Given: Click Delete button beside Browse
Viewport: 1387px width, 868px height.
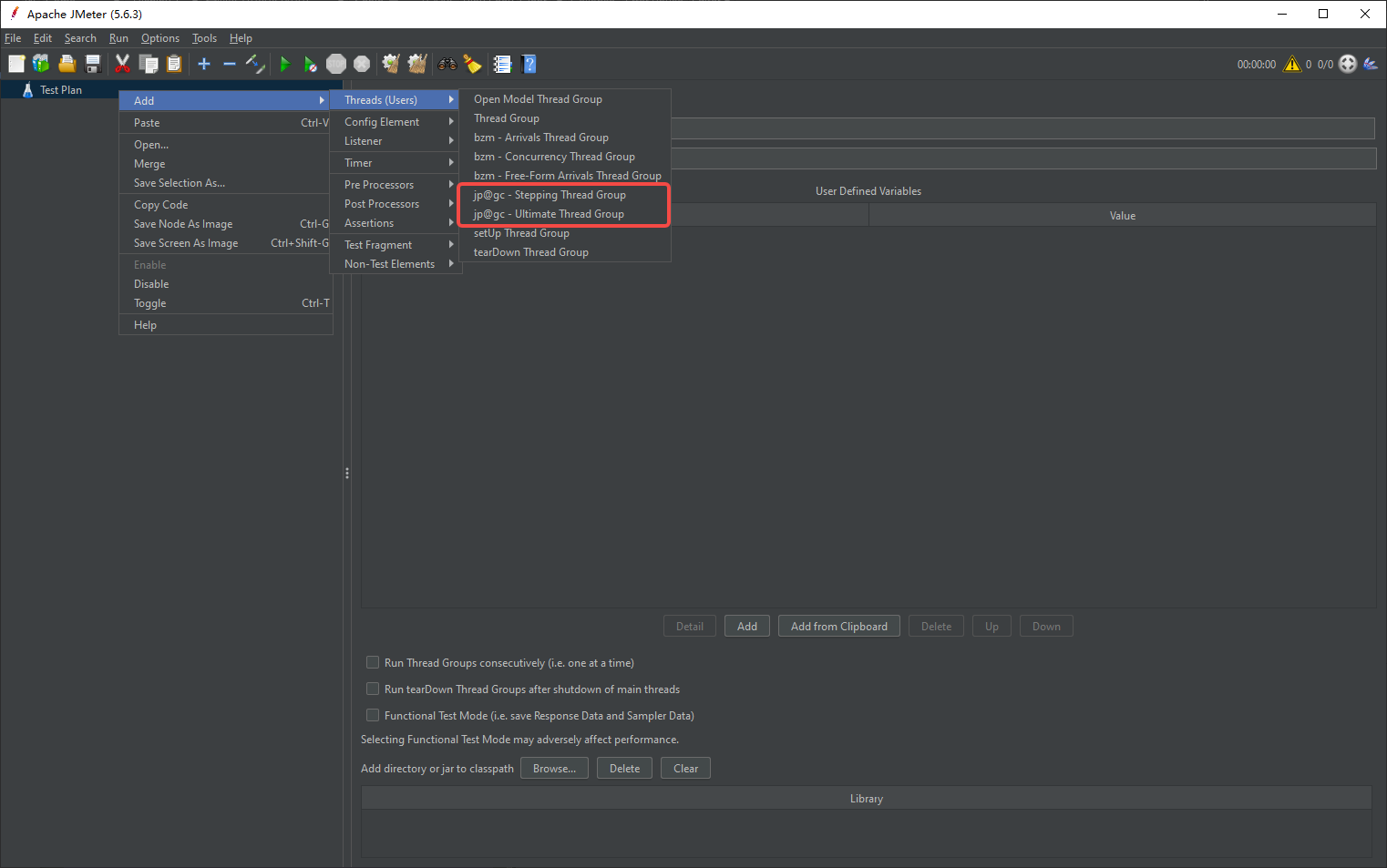Looking at the screenshot, I should 624,769.
